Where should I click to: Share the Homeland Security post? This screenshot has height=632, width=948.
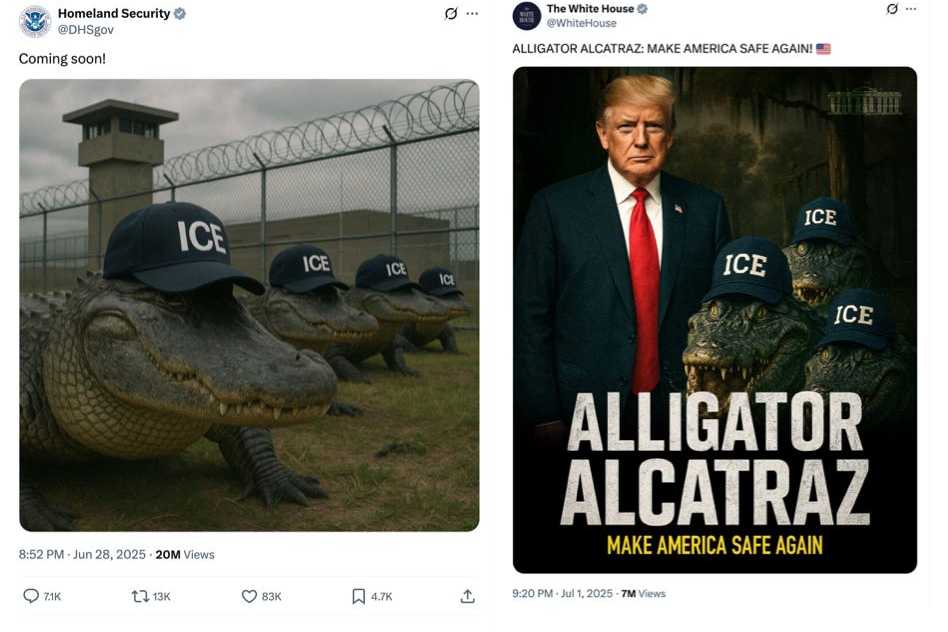tap(467, 596)
